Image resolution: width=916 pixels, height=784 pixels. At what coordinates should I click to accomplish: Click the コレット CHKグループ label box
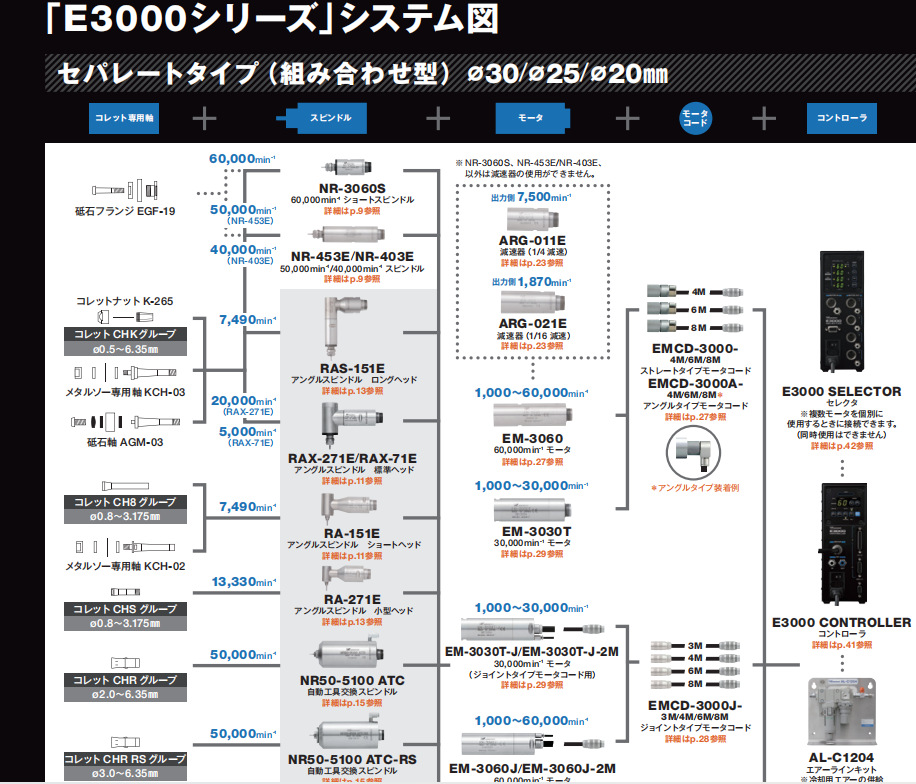click(x=125, y=341)
